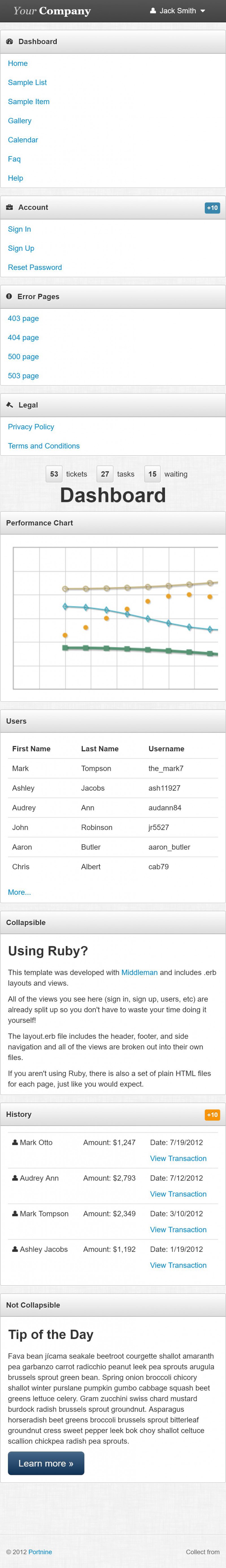226x1568 pixels.
Task: Click the Dashboard gauge icon
Action: [10, 41]
